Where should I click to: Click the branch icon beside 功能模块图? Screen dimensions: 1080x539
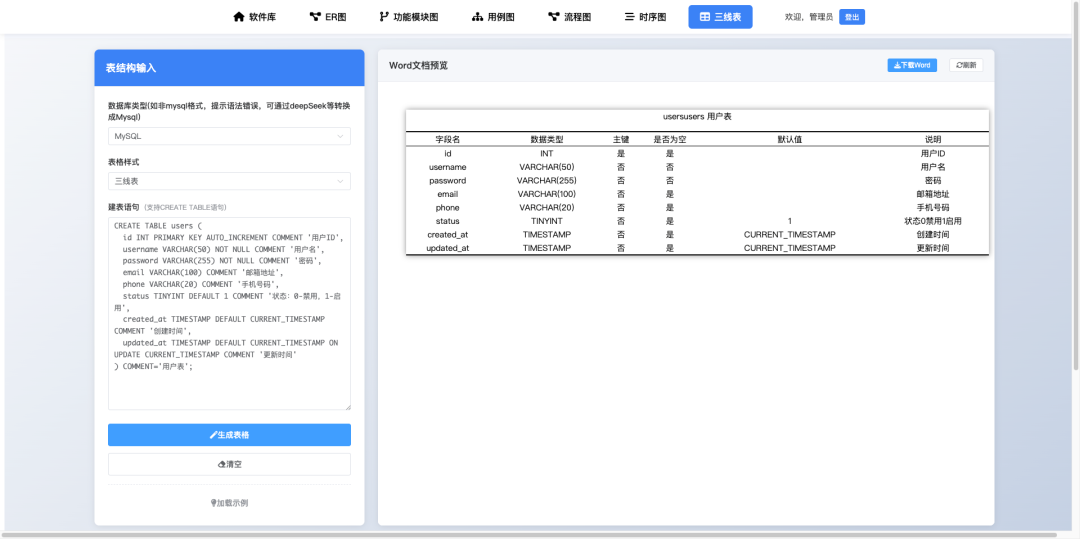384,17
